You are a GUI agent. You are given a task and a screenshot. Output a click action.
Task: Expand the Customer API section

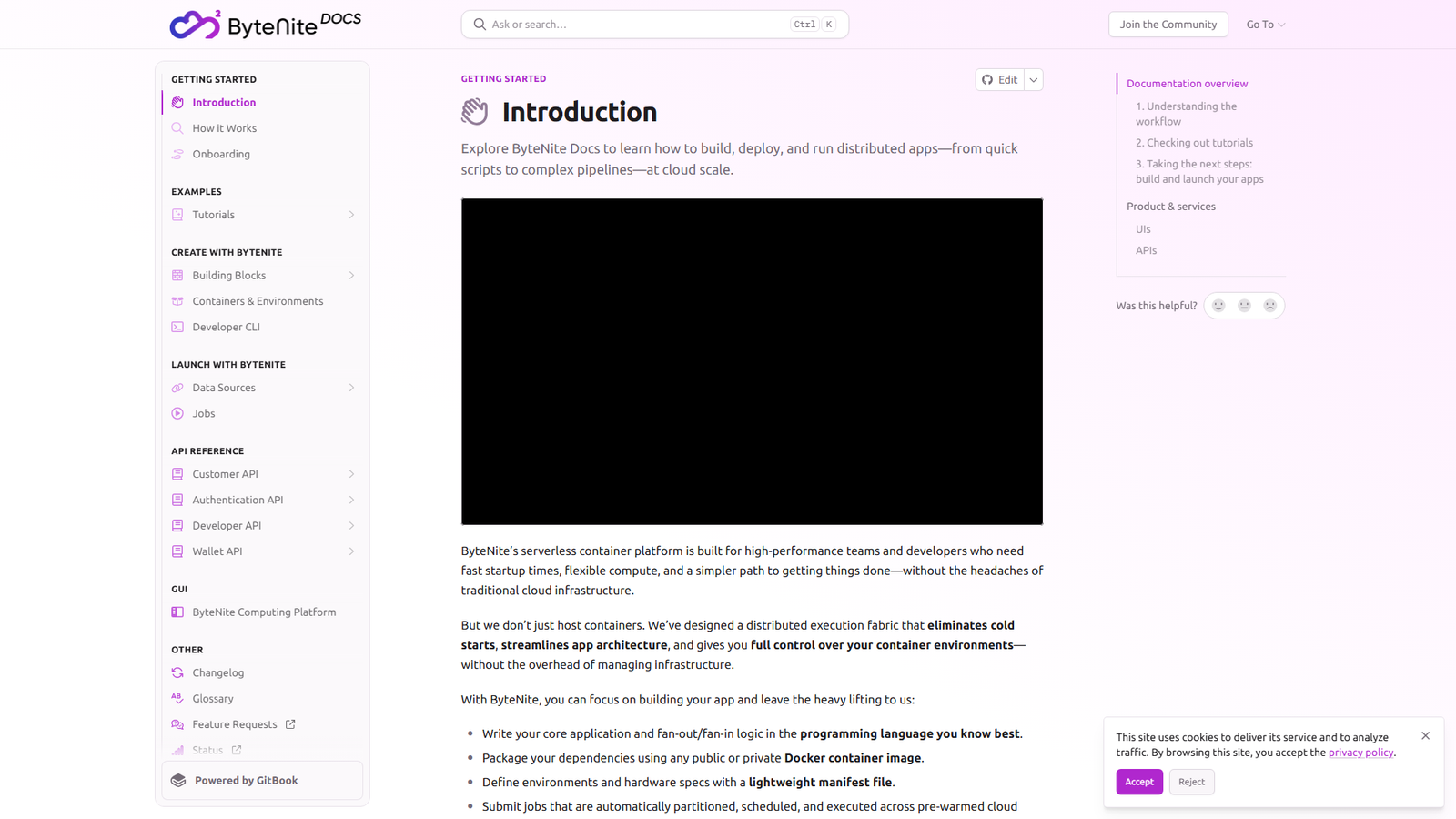point(351,473)
